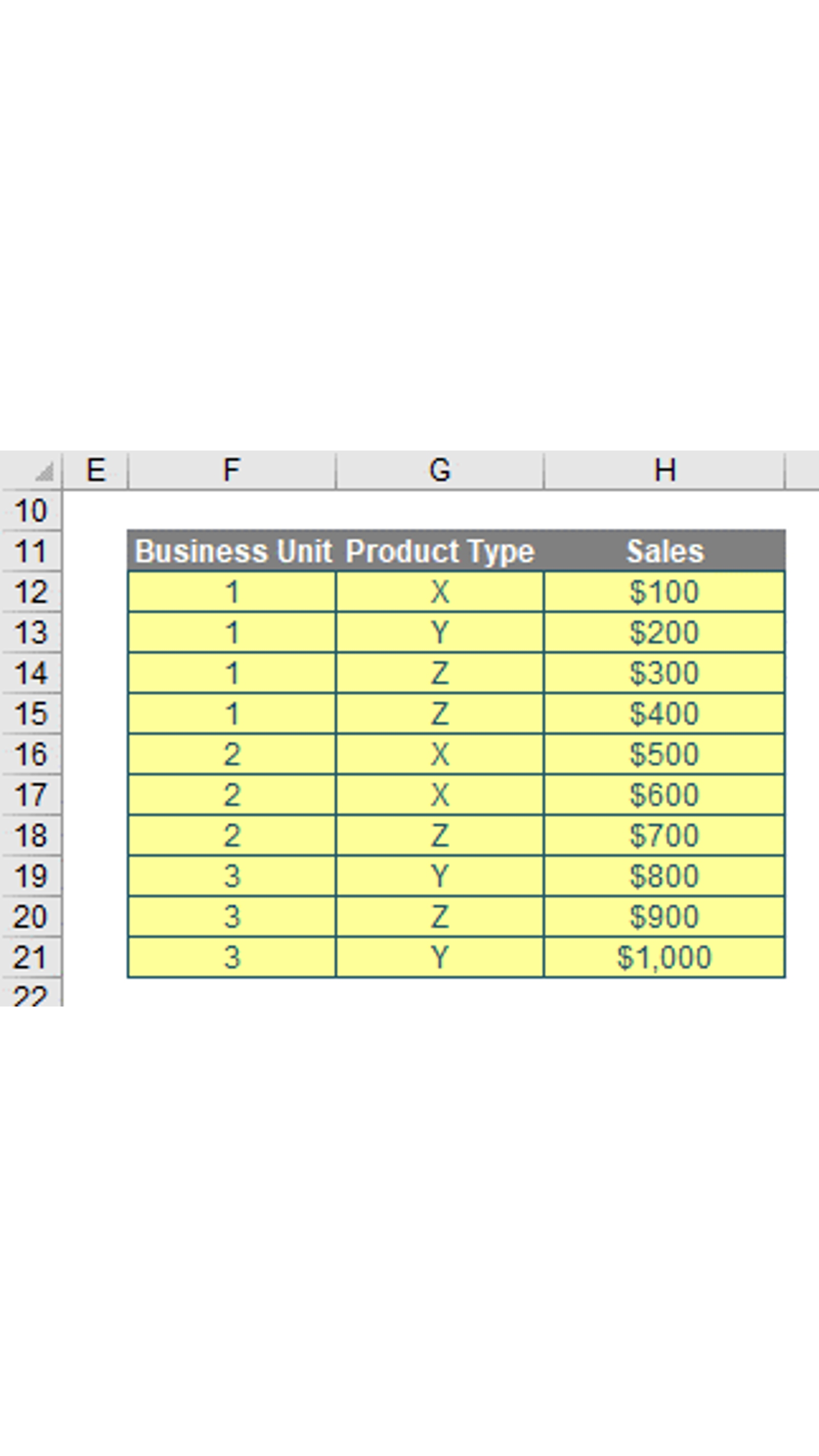Screen dimensions: 819x1456
Task: Select column G header
Action: 440,470
